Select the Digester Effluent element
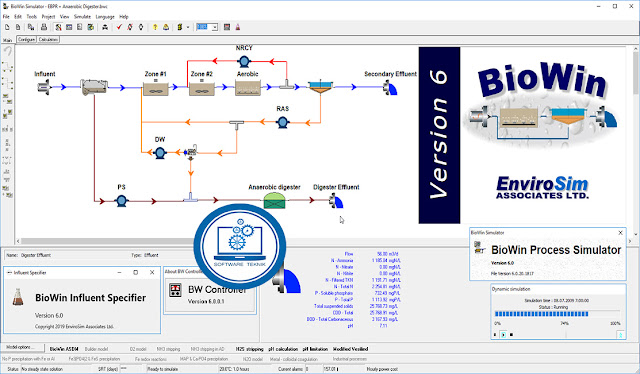Image resolution: width=640 pixels, height=374 pixels. point(336,201)
